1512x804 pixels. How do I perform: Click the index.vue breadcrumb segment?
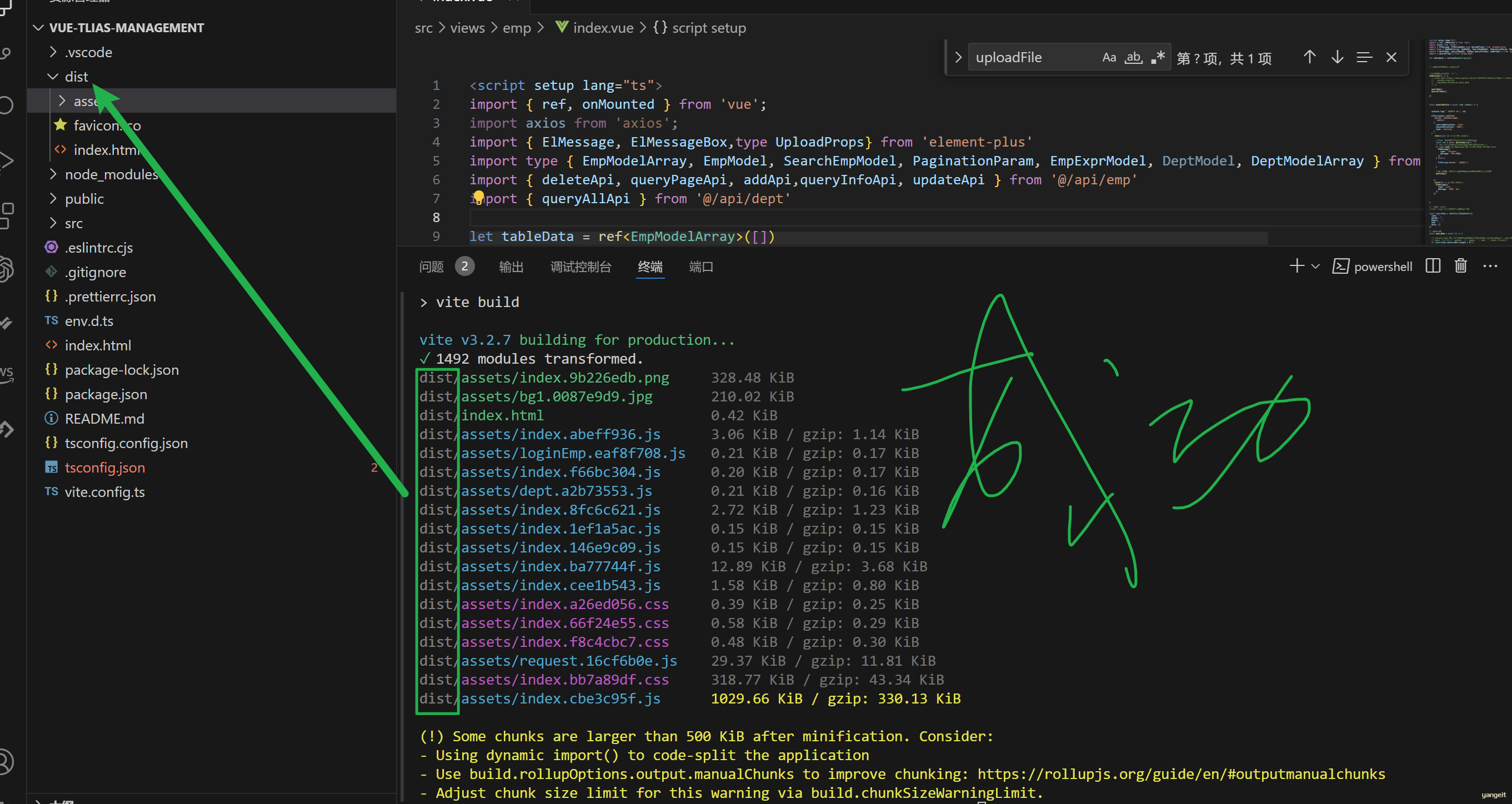click(x=603, y=28)
